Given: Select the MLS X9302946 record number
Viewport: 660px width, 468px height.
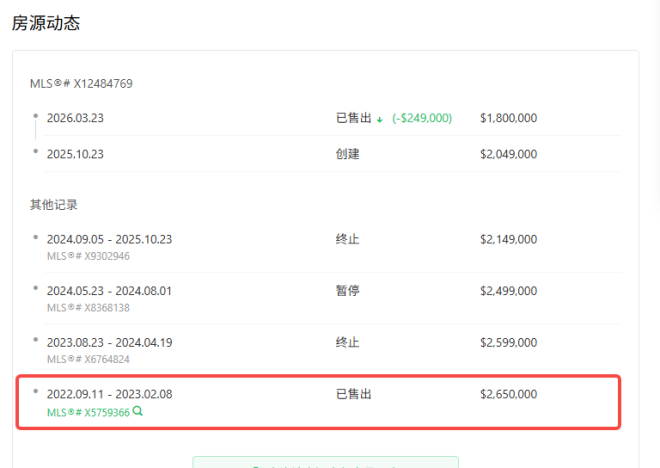Looking at the screenshot, I should (x=88, y=256).
